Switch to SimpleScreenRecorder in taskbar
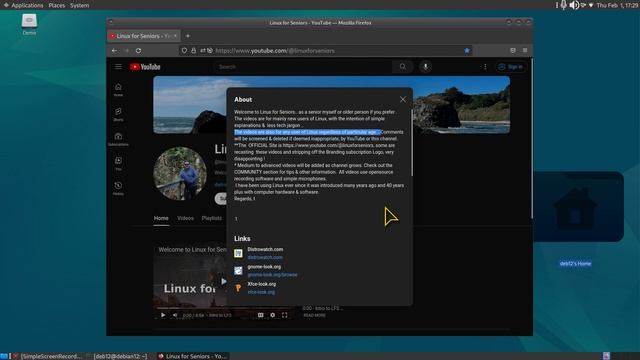Viewport: 640px width, 360px height. coord(47,356)
